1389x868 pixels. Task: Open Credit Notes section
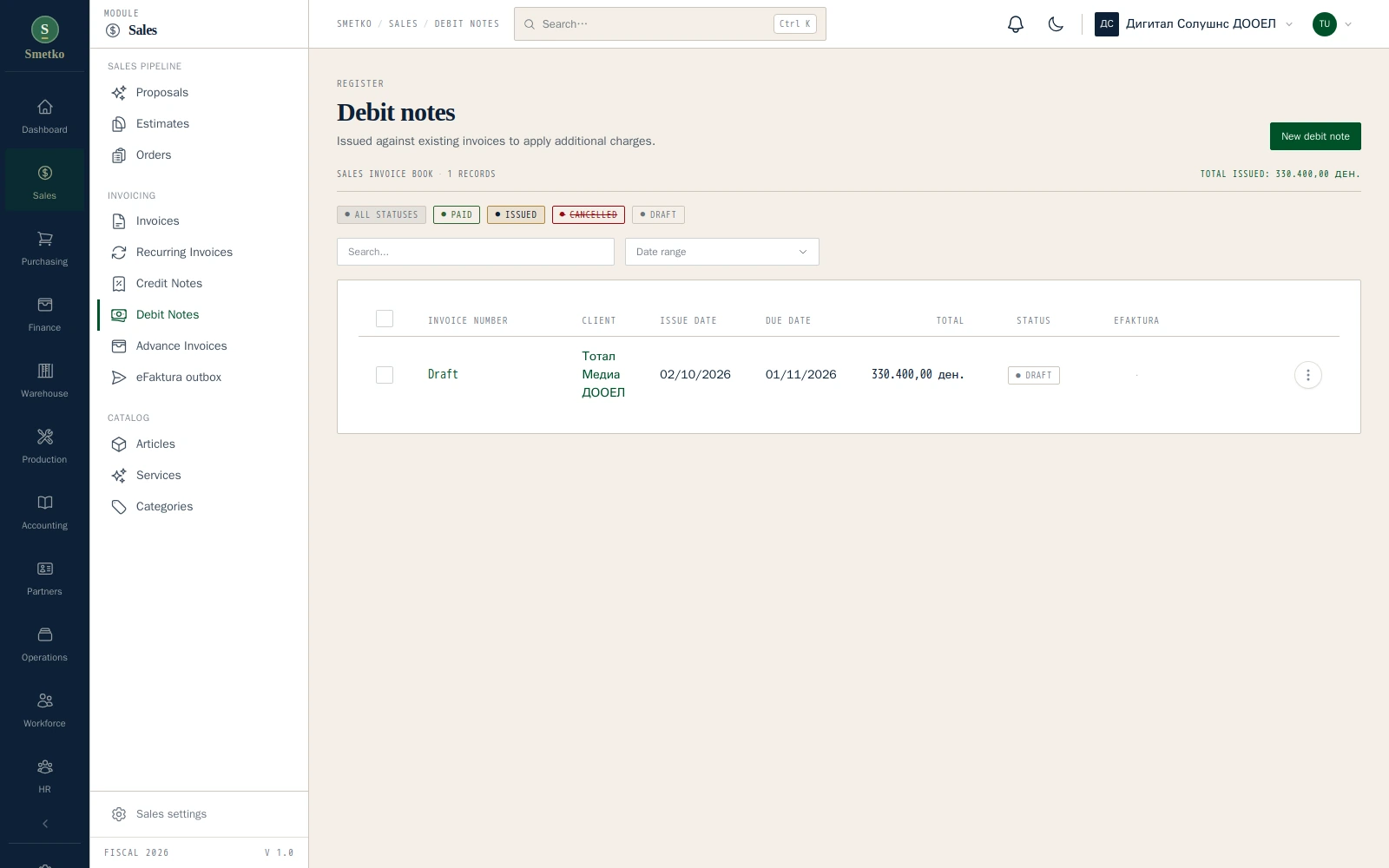199,284
